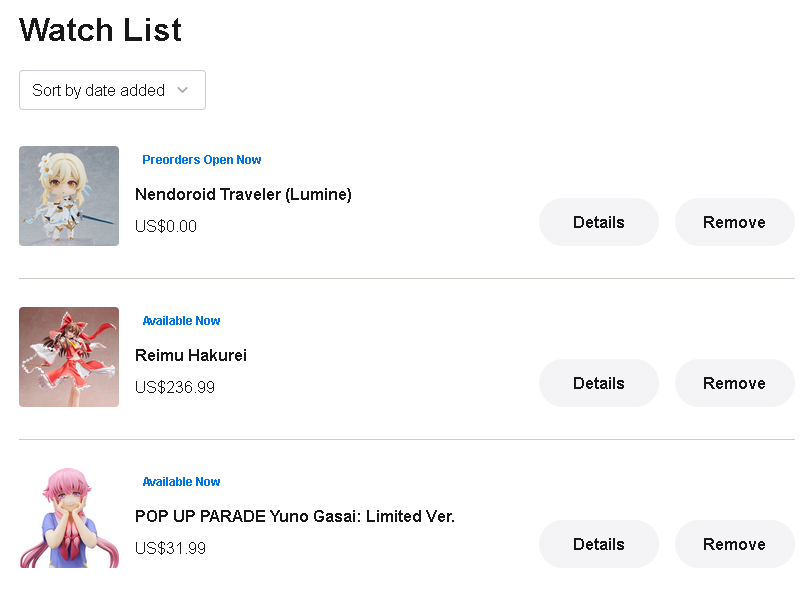
Task: Click the US$31.99 price
Action: [x=170, y=548]
